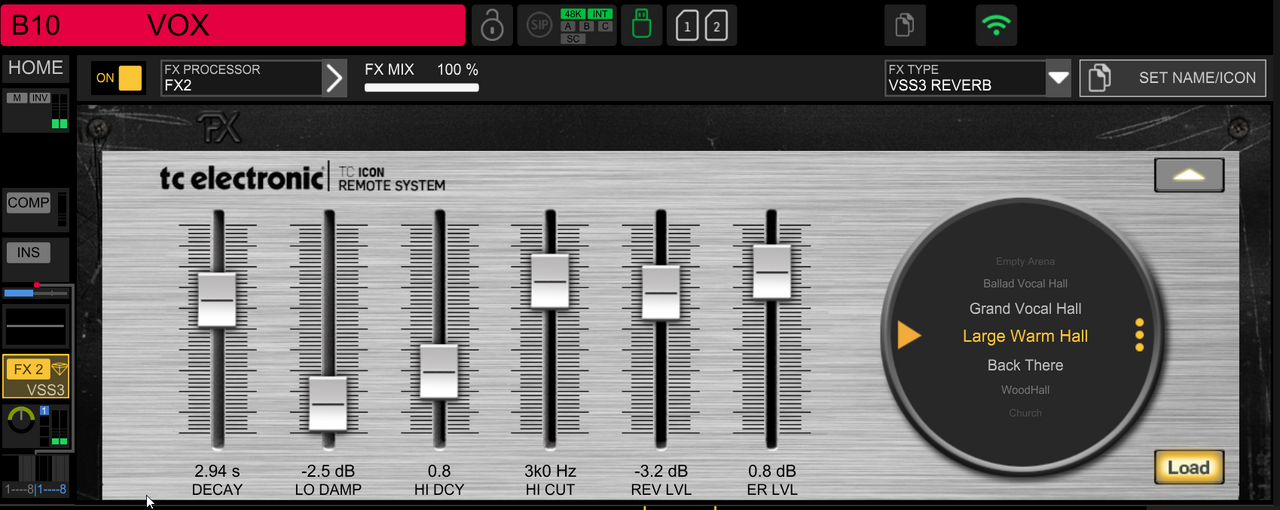Toggle the M mute button in sidebar

[17, 98]
